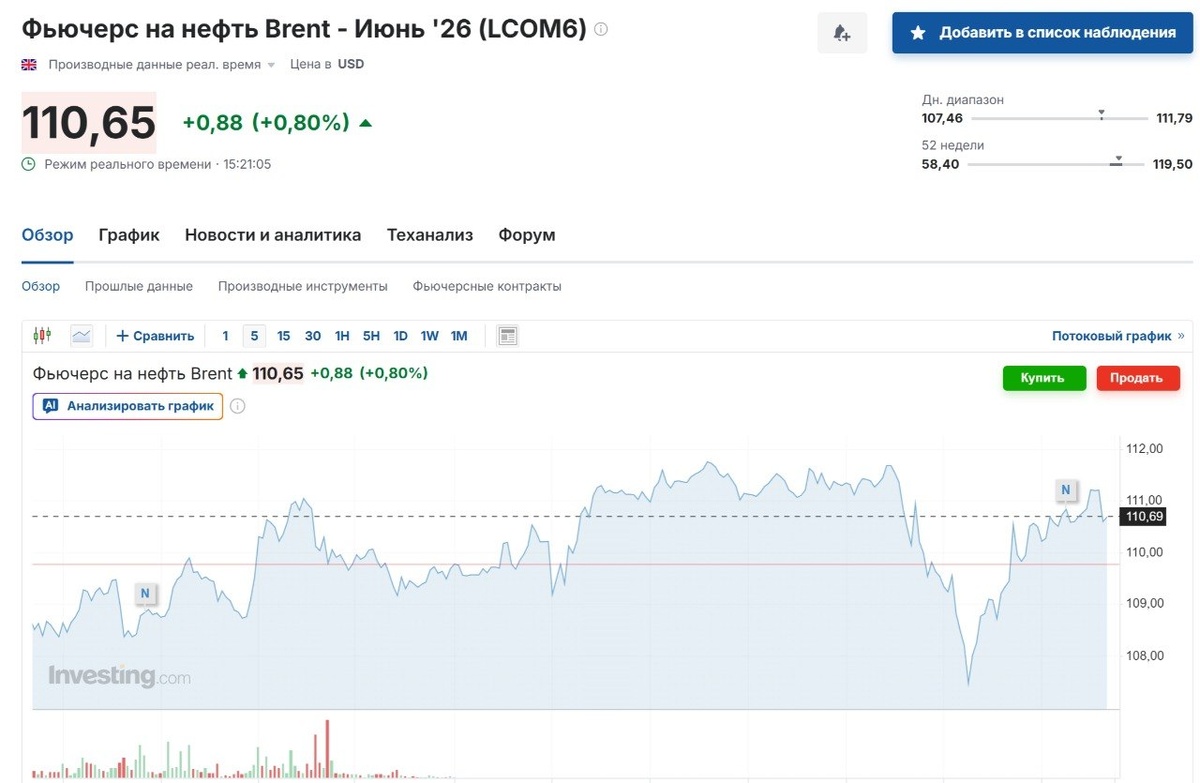1200x783 pixels.
Task: Open the news panel icon in chart toolbar
Action: [507, 336]
